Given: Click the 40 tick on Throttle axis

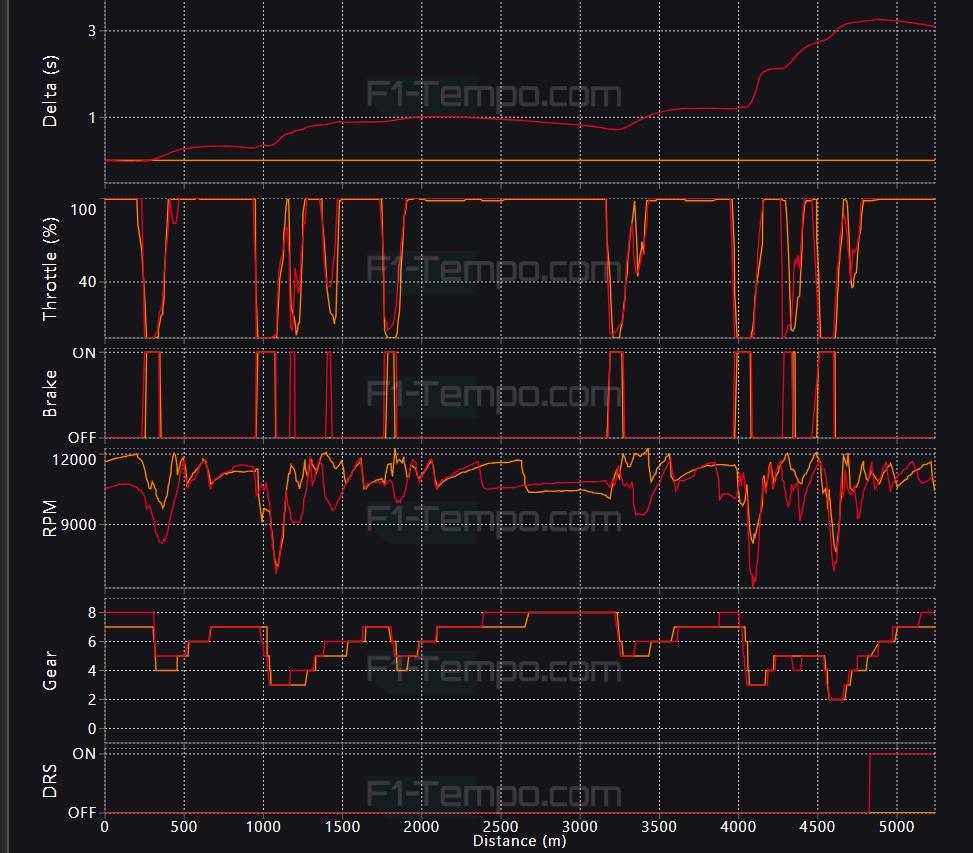Looking at the screenshot, I should click(87, 282).
